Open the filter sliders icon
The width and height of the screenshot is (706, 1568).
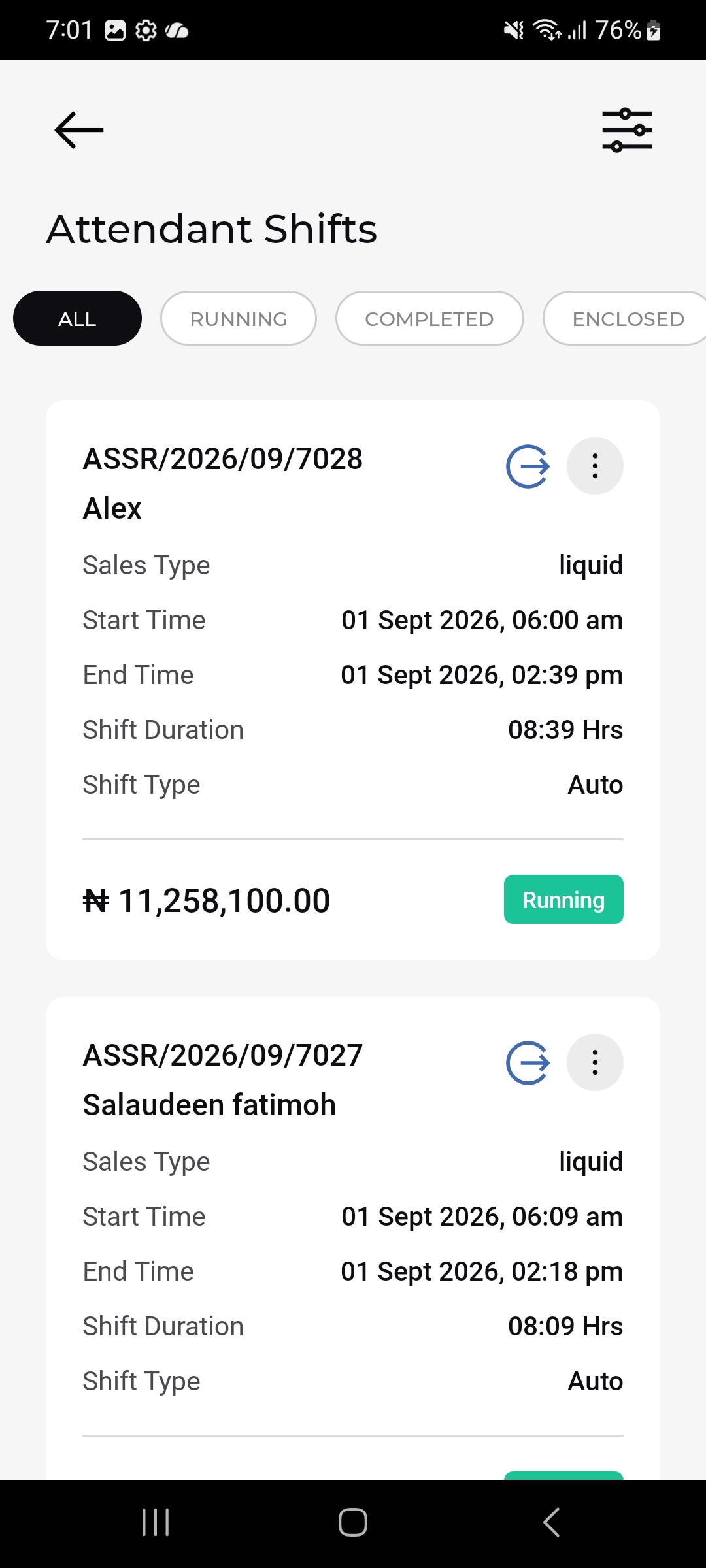click(627, 130)
